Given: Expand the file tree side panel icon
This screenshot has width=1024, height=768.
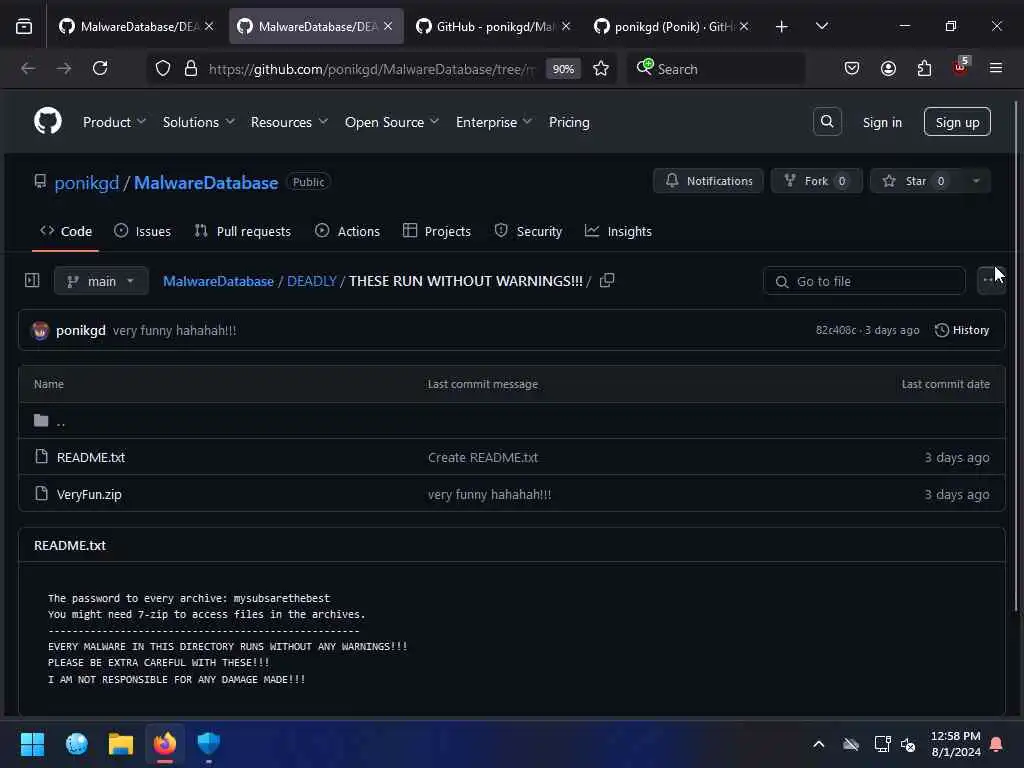Looking at the screenshot, I should coord(32,281).
